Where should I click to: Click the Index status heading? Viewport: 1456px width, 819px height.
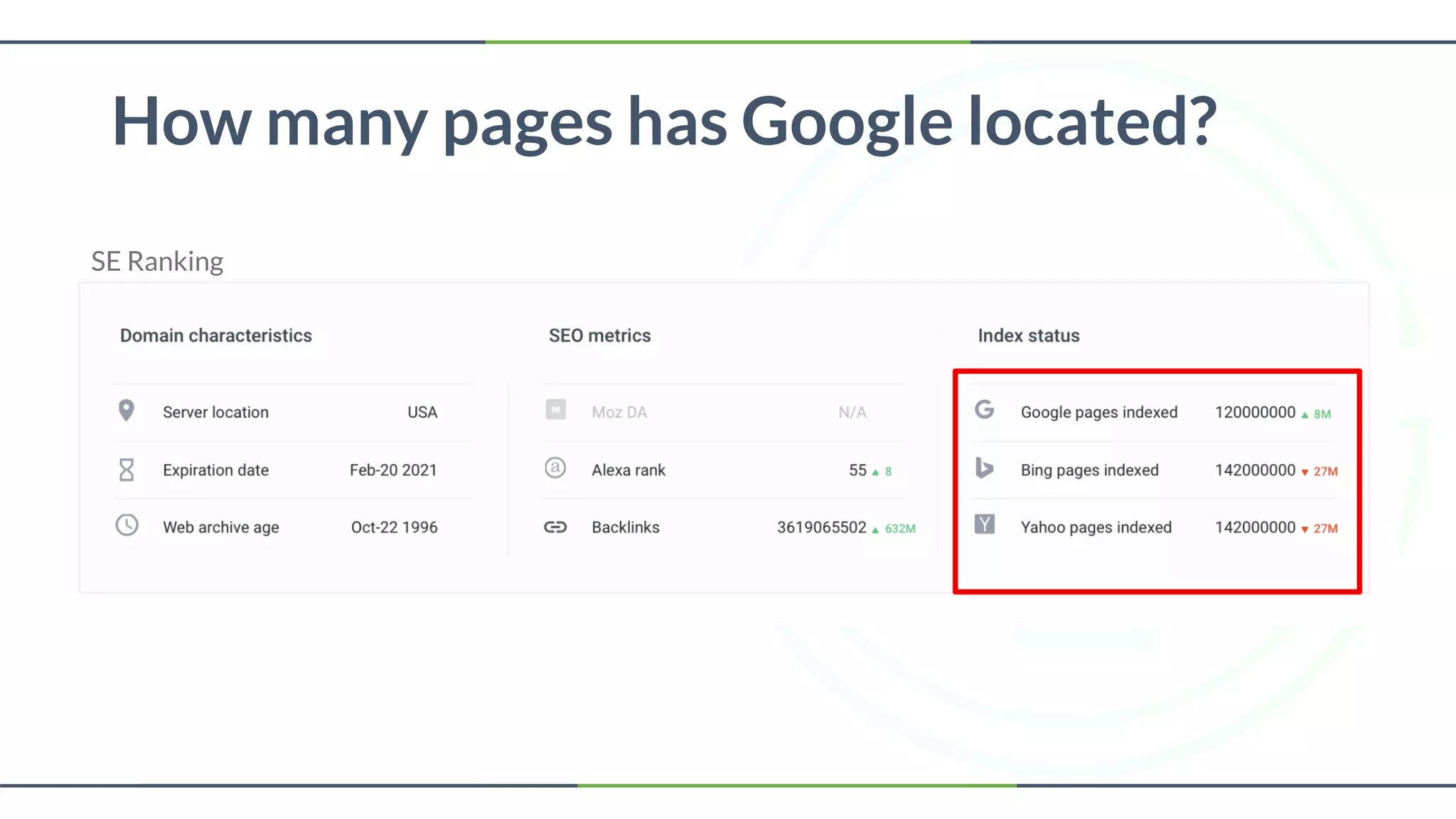pyautogui.click(x=1029, y=336)
